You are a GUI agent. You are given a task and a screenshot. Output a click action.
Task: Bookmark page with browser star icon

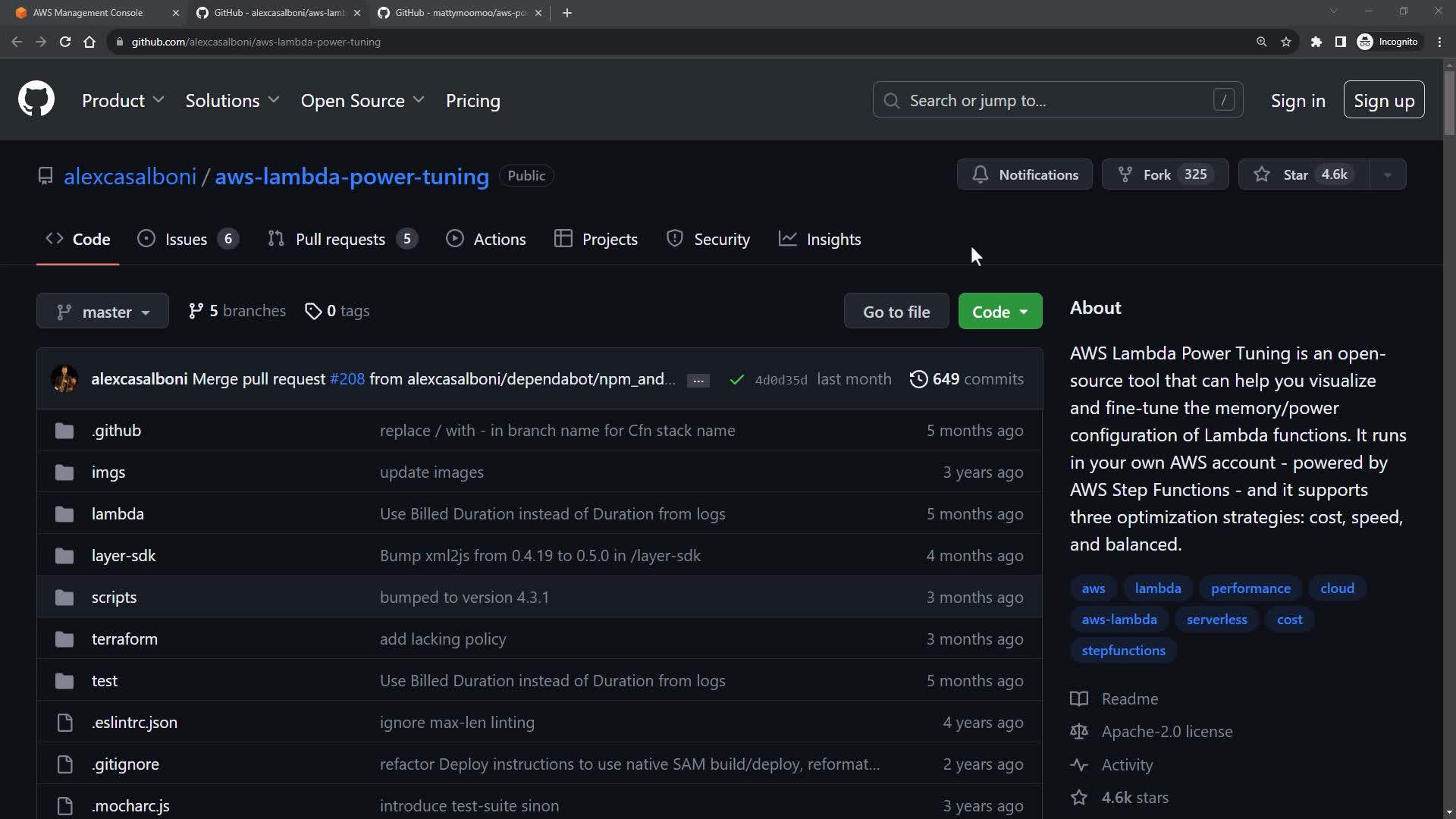click(1286, 42)
